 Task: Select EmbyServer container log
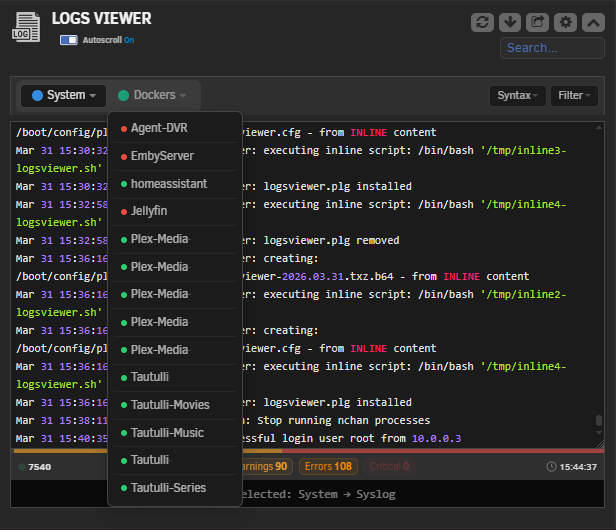tap(175, 156)
